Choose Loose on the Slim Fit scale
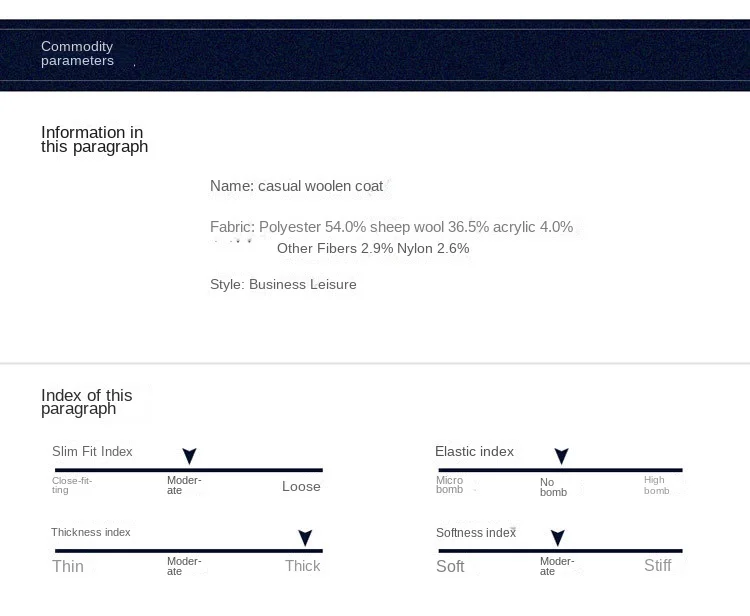Screen dimensions: 750x616 pyautogui.click(x=301, y=487)
